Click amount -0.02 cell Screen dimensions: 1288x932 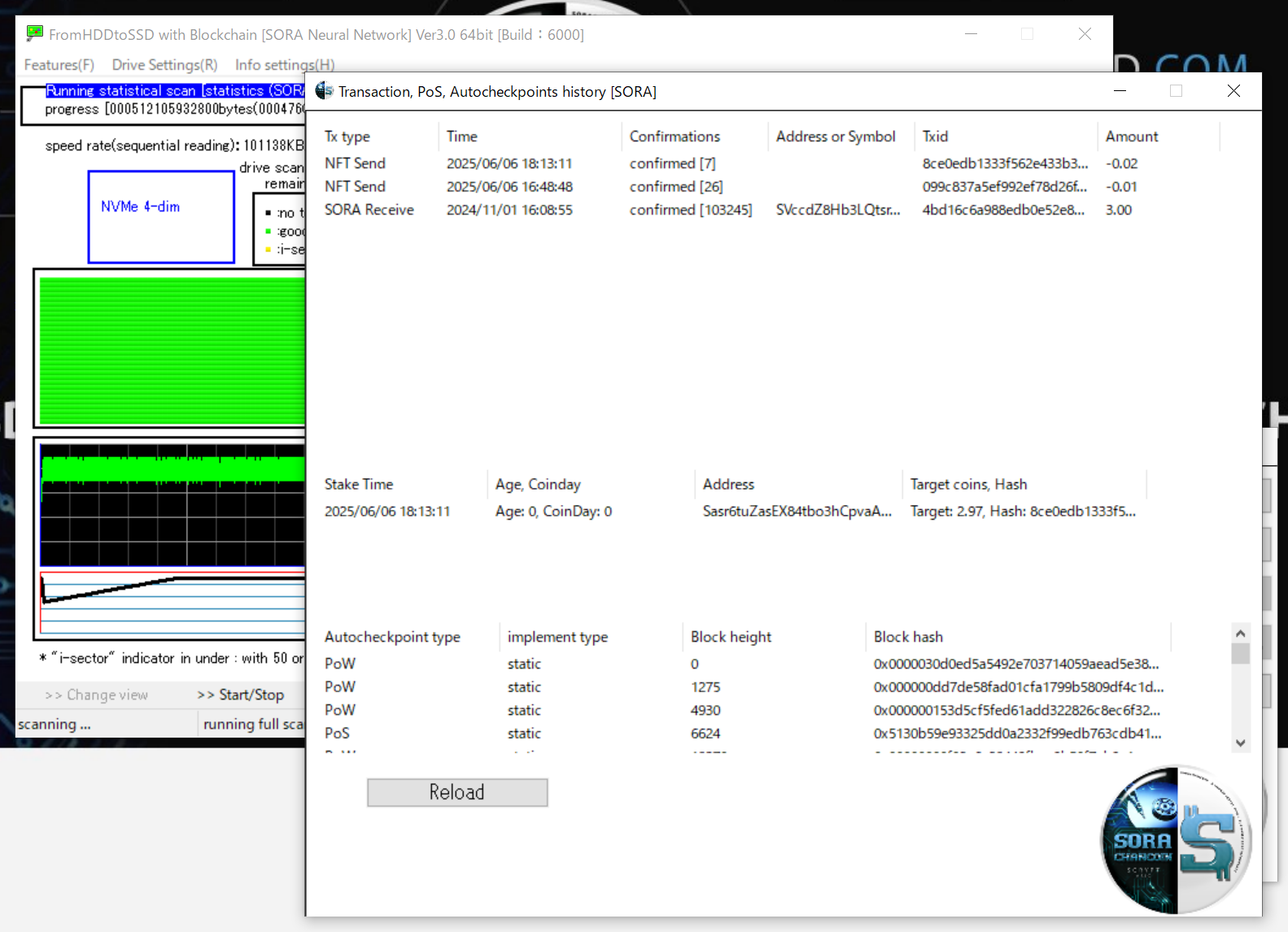pos(1122,163)
